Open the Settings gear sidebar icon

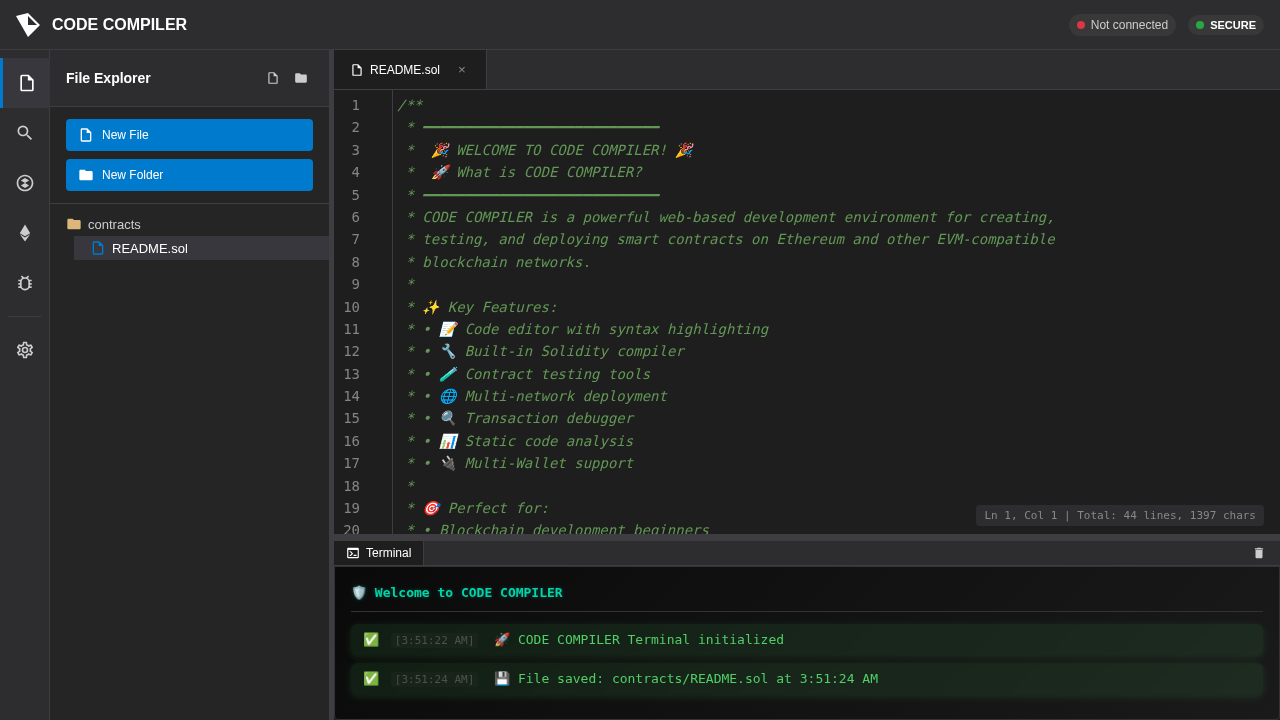coord(25,350)
